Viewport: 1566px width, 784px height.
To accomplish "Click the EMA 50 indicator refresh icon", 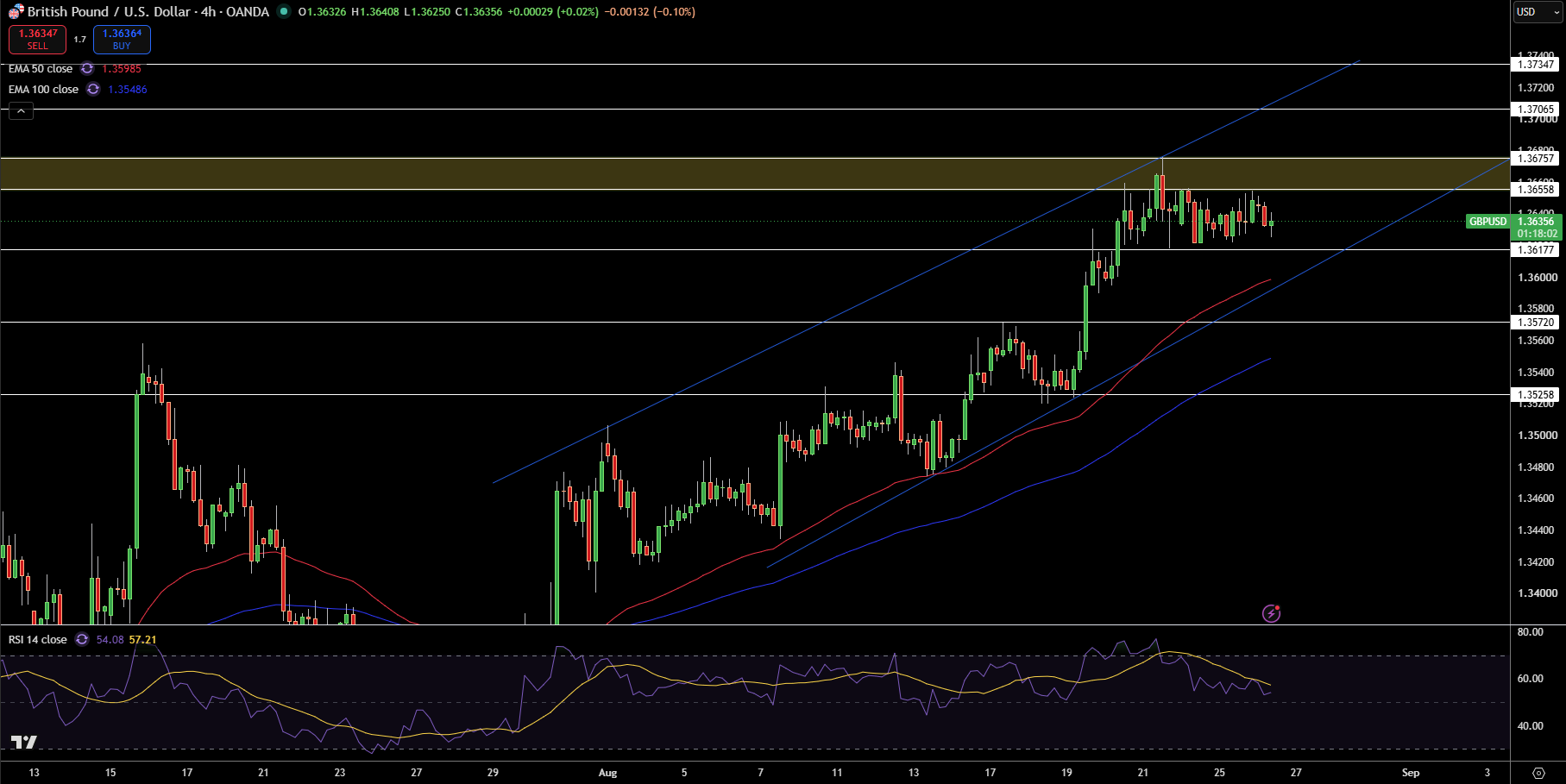I will [x=87, y=69].
